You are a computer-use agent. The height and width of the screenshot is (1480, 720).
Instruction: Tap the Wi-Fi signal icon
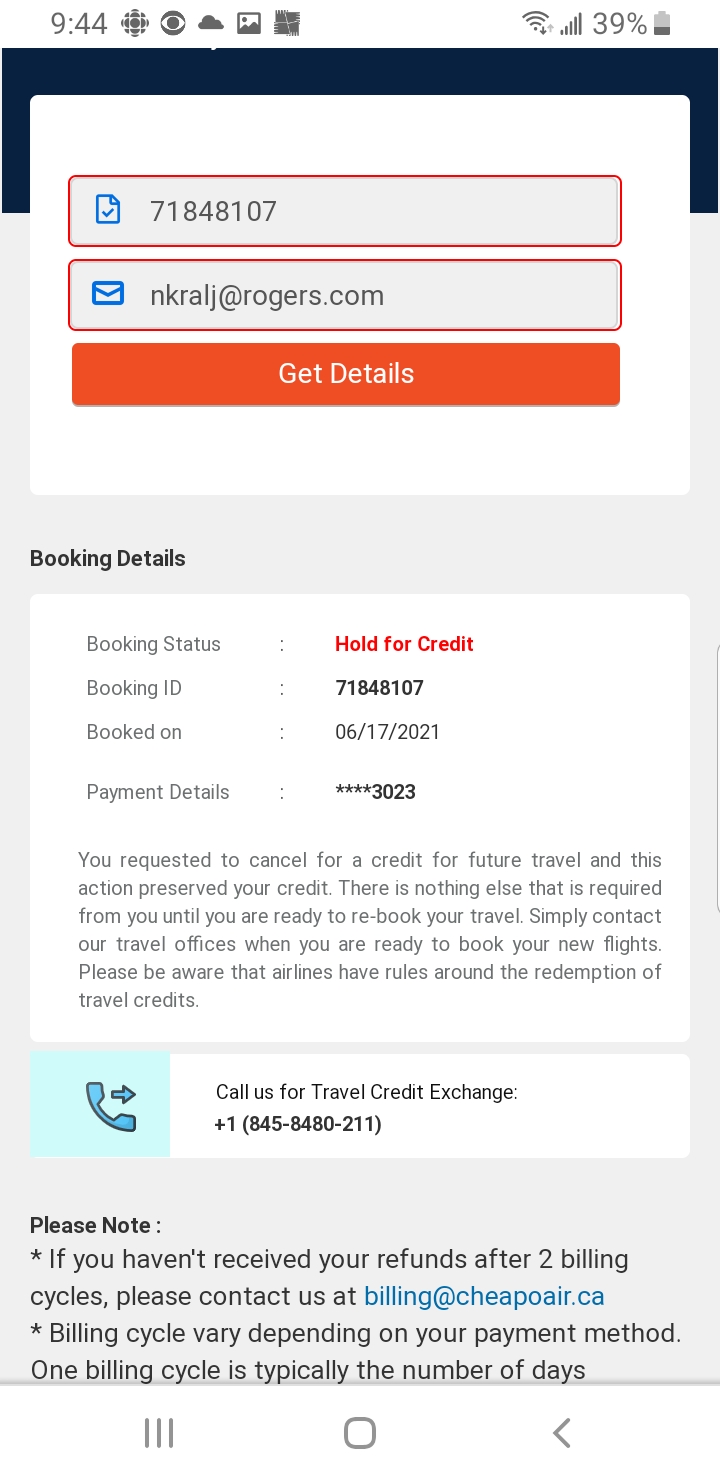tap(537, 24)
